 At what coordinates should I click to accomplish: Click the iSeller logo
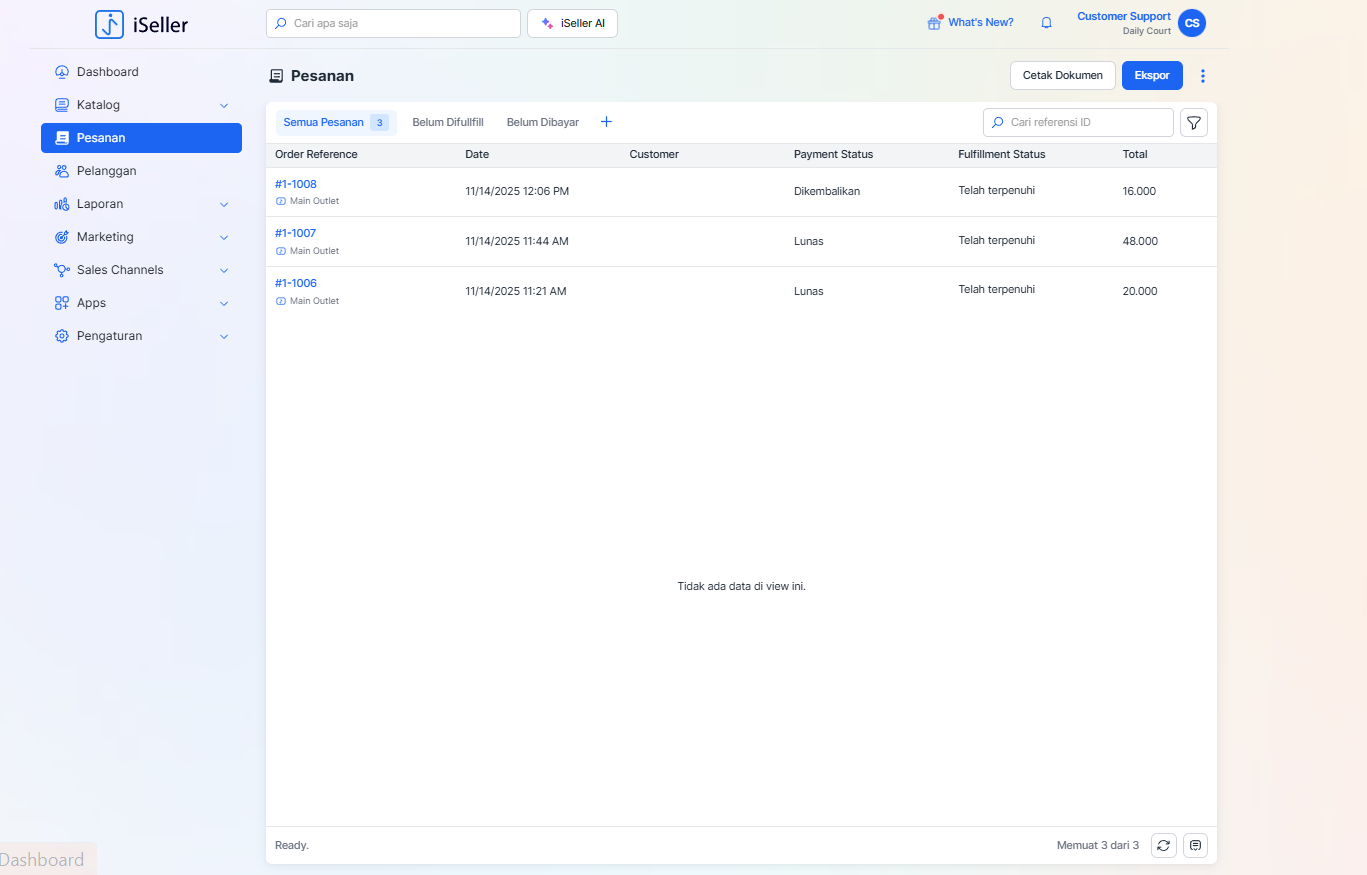(x=142, y=24)
